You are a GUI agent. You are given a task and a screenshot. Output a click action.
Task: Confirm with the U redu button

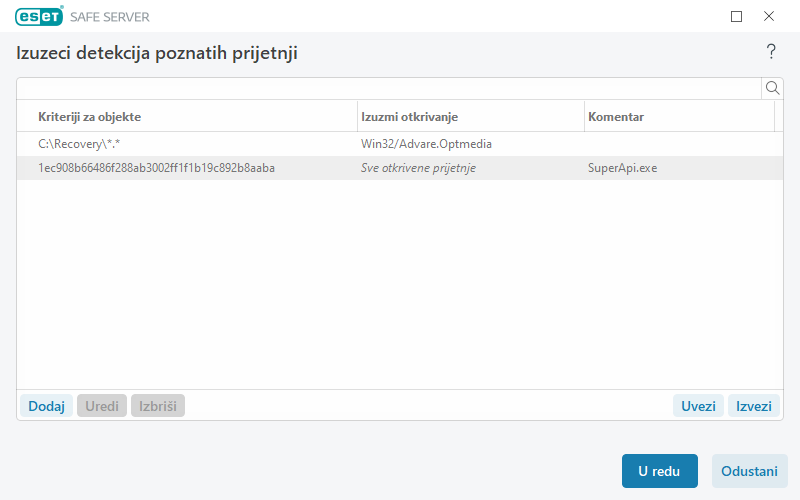tap(659, 471)
